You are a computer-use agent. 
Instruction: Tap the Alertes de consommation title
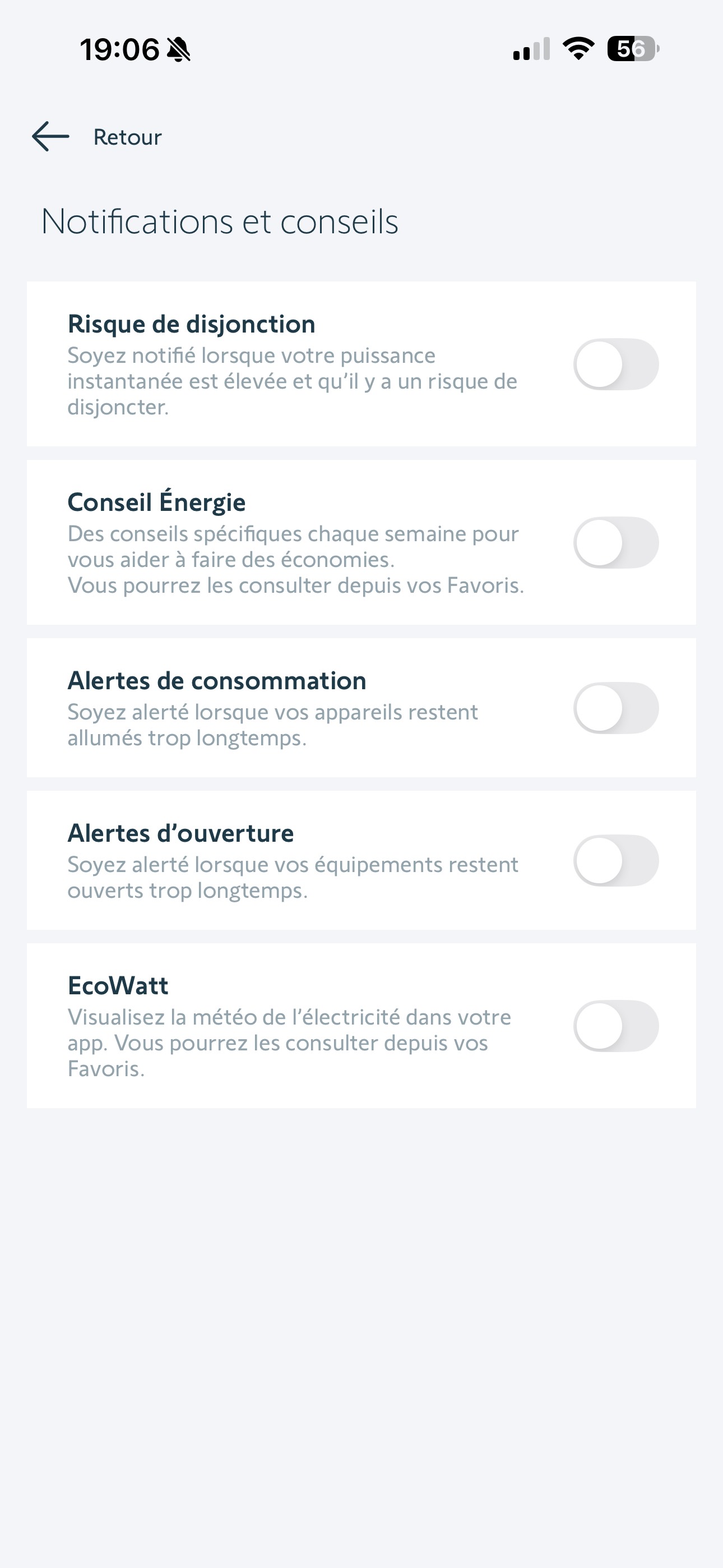pyautogui.click(x=217, y=680)
